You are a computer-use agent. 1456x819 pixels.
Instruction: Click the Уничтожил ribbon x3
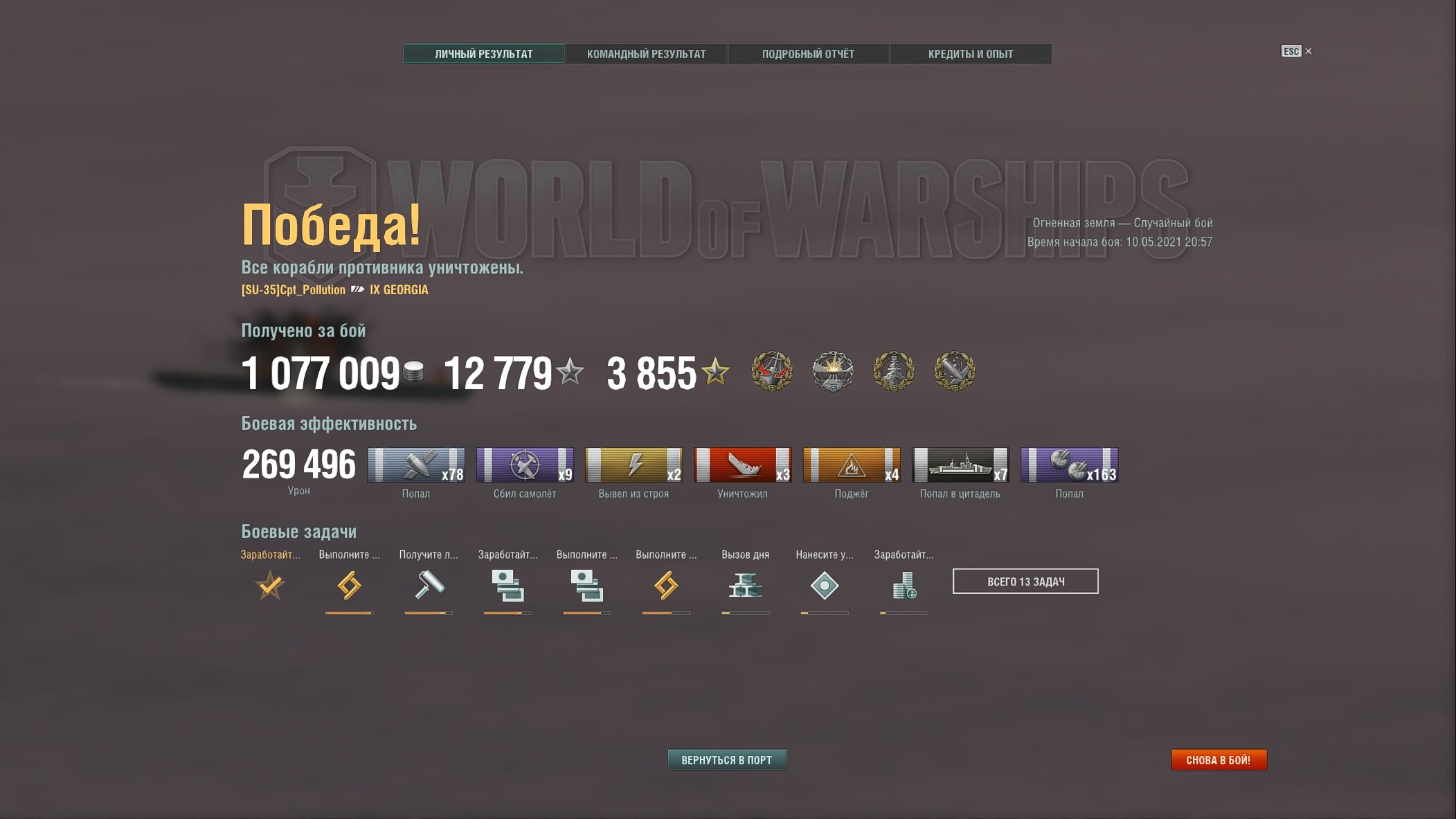[742, 465]
